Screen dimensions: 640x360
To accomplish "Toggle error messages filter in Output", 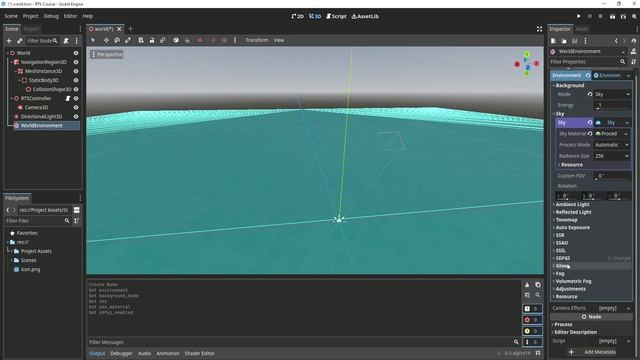I will tap(532, 320).
